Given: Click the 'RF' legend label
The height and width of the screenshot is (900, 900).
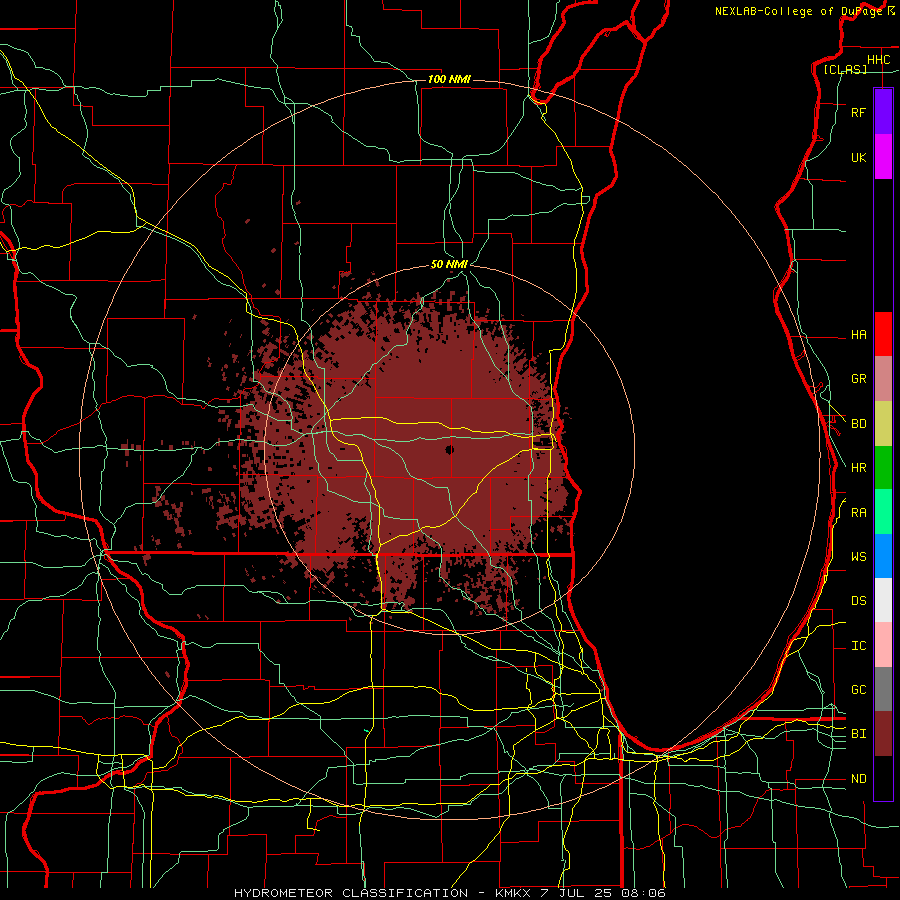Looking at the screenshot, I should (858, 113).
